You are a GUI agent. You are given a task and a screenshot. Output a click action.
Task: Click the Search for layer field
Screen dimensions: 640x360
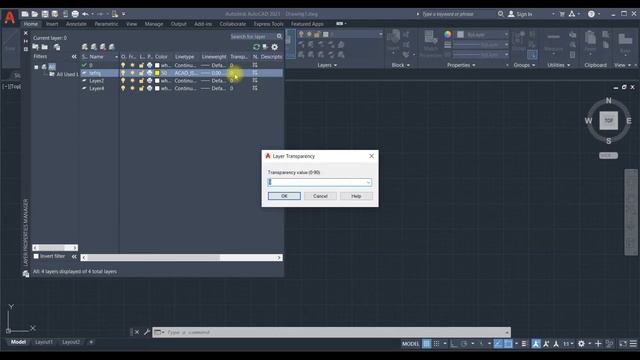click(x=252, y=36)
